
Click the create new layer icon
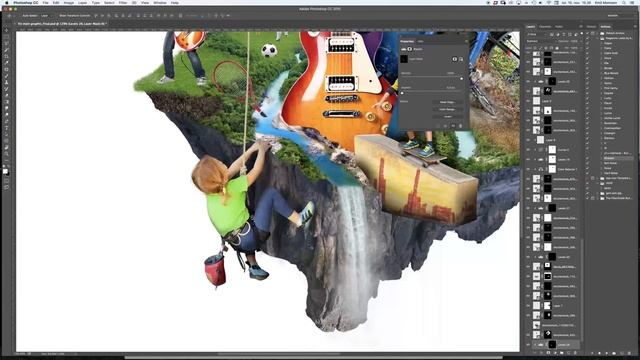(x=568, y=353)
